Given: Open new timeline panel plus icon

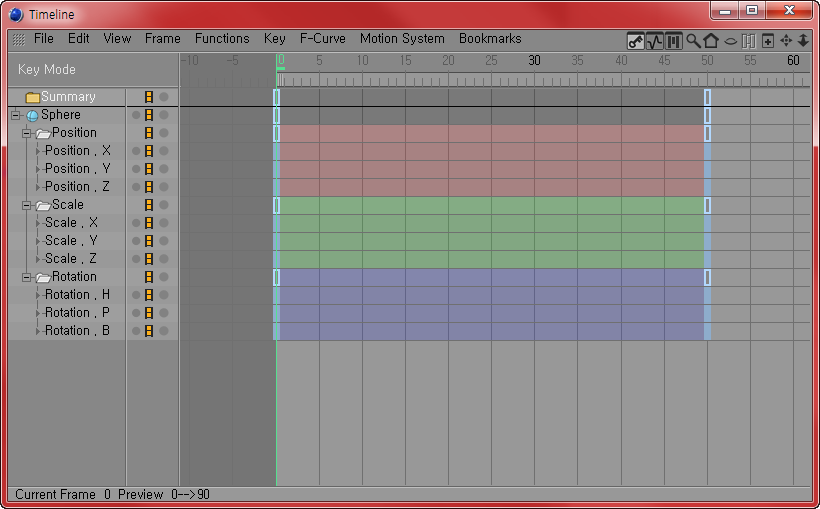Looking at the screenshot, I should 768,41.
